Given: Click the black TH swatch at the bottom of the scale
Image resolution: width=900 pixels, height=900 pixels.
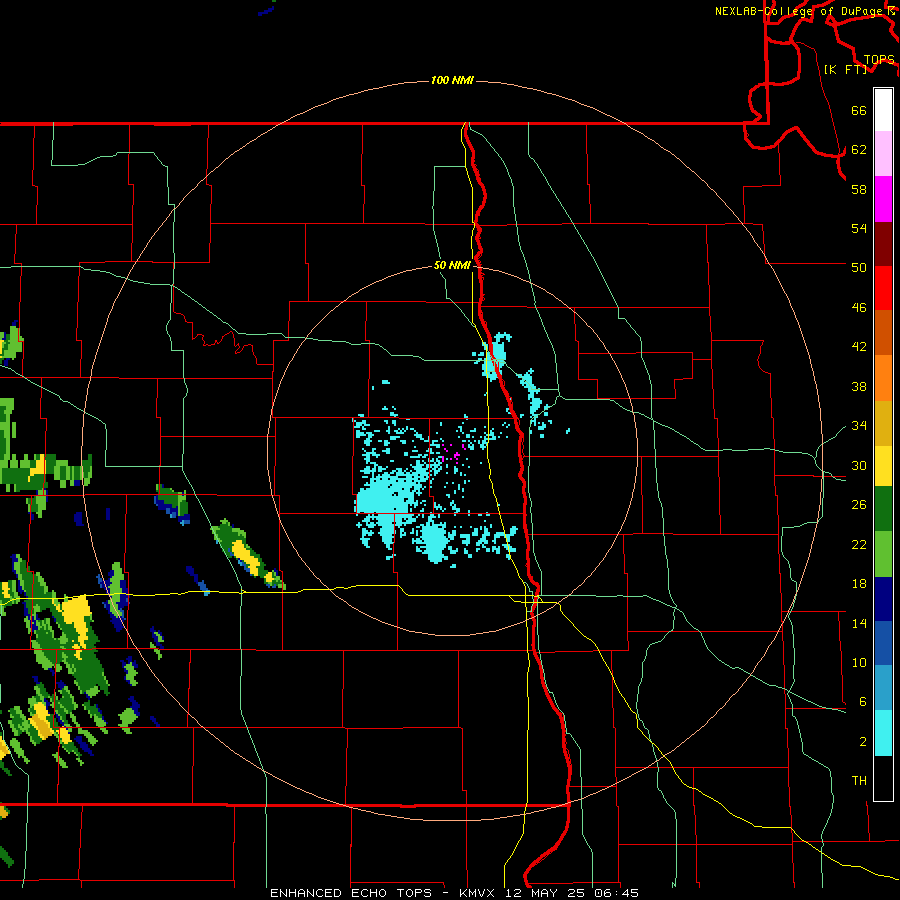Looking at the screenshot, I should coord(883,778).
